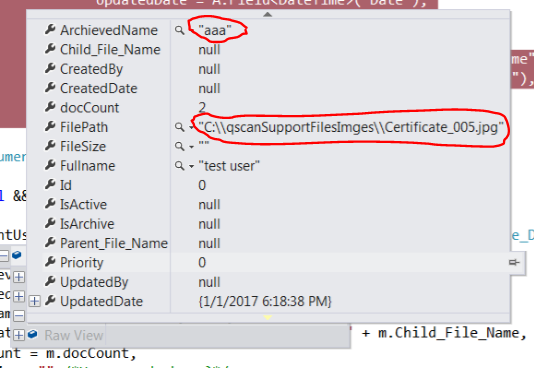Click wrench icon next to Fullname
The width and height of the screenshot is (534, 368).
[50, 165]
